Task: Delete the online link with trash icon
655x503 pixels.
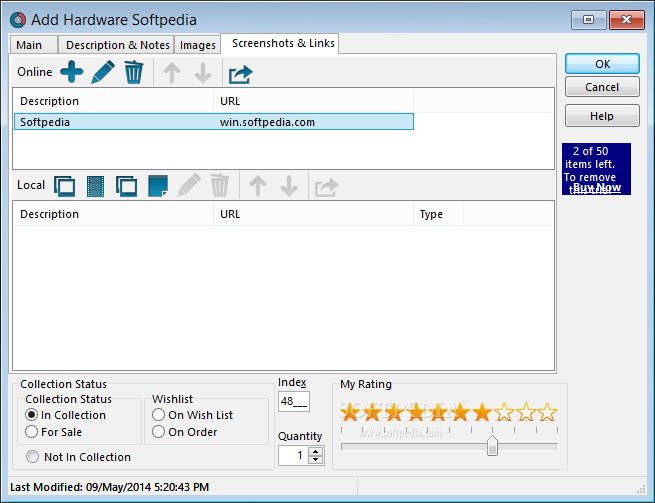Action: tap(134, 72)
